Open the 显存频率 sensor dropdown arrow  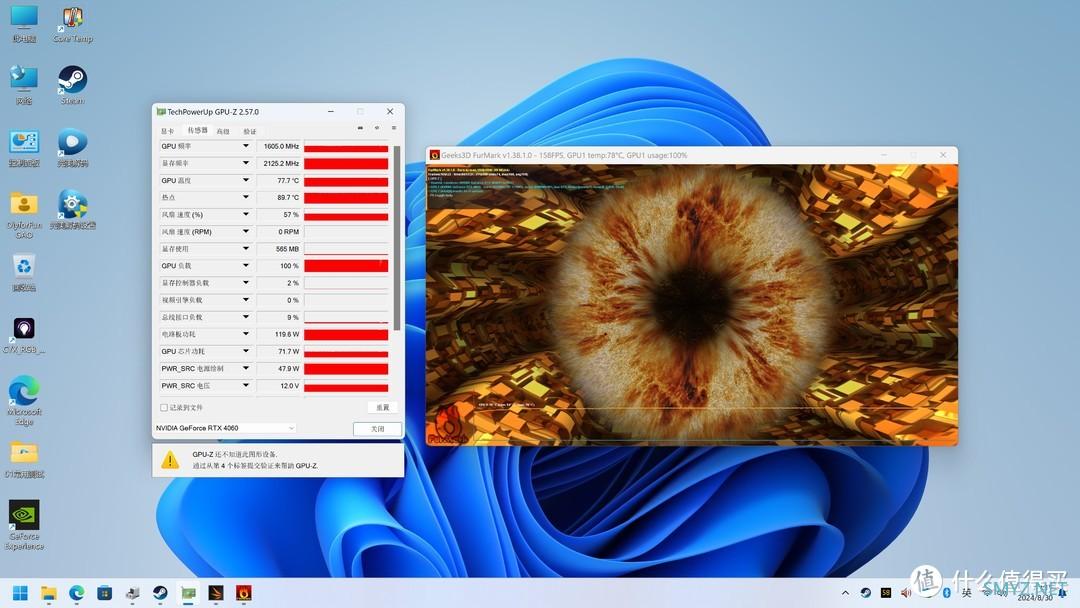[x=245, y=163]
